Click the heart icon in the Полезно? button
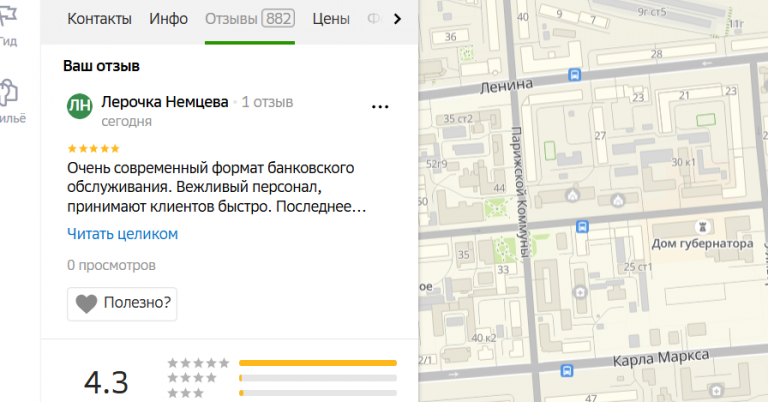 pos(86,304)
